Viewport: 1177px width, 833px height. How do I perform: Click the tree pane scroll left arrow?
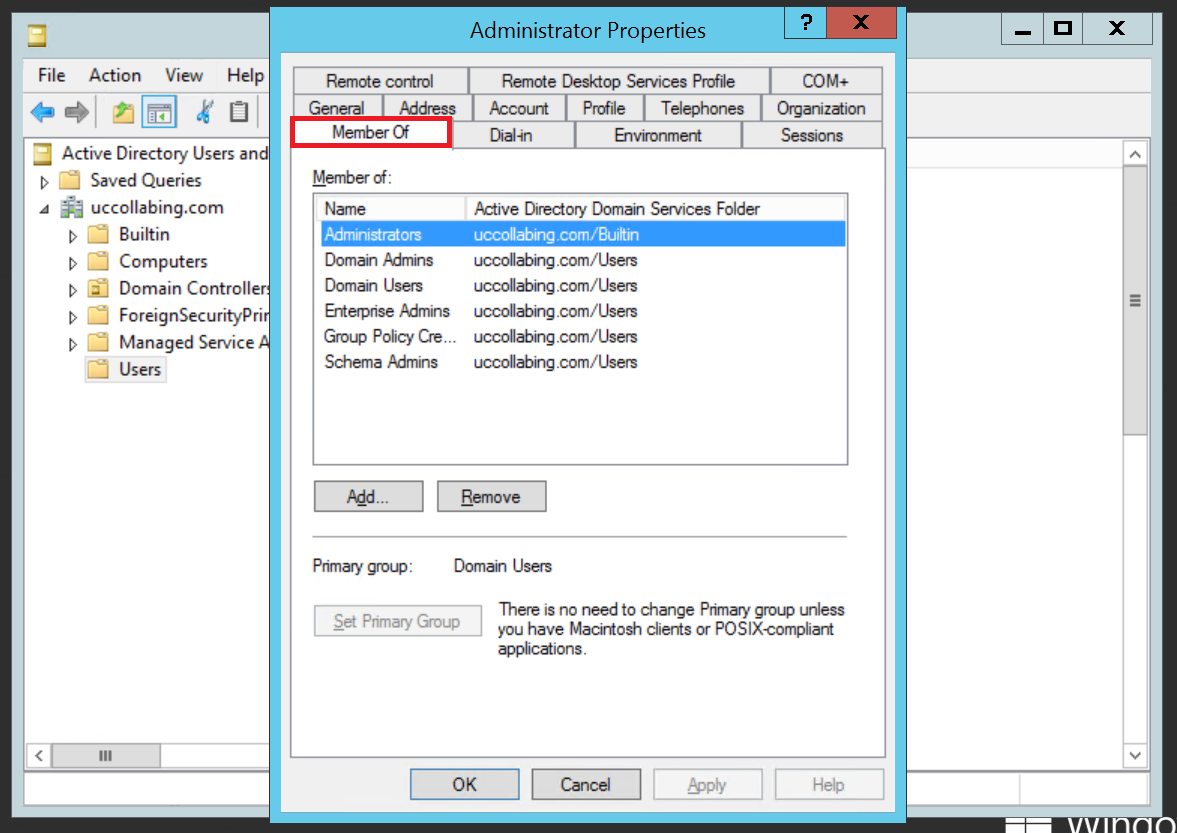pyautogui.click(x=39, y=756)
